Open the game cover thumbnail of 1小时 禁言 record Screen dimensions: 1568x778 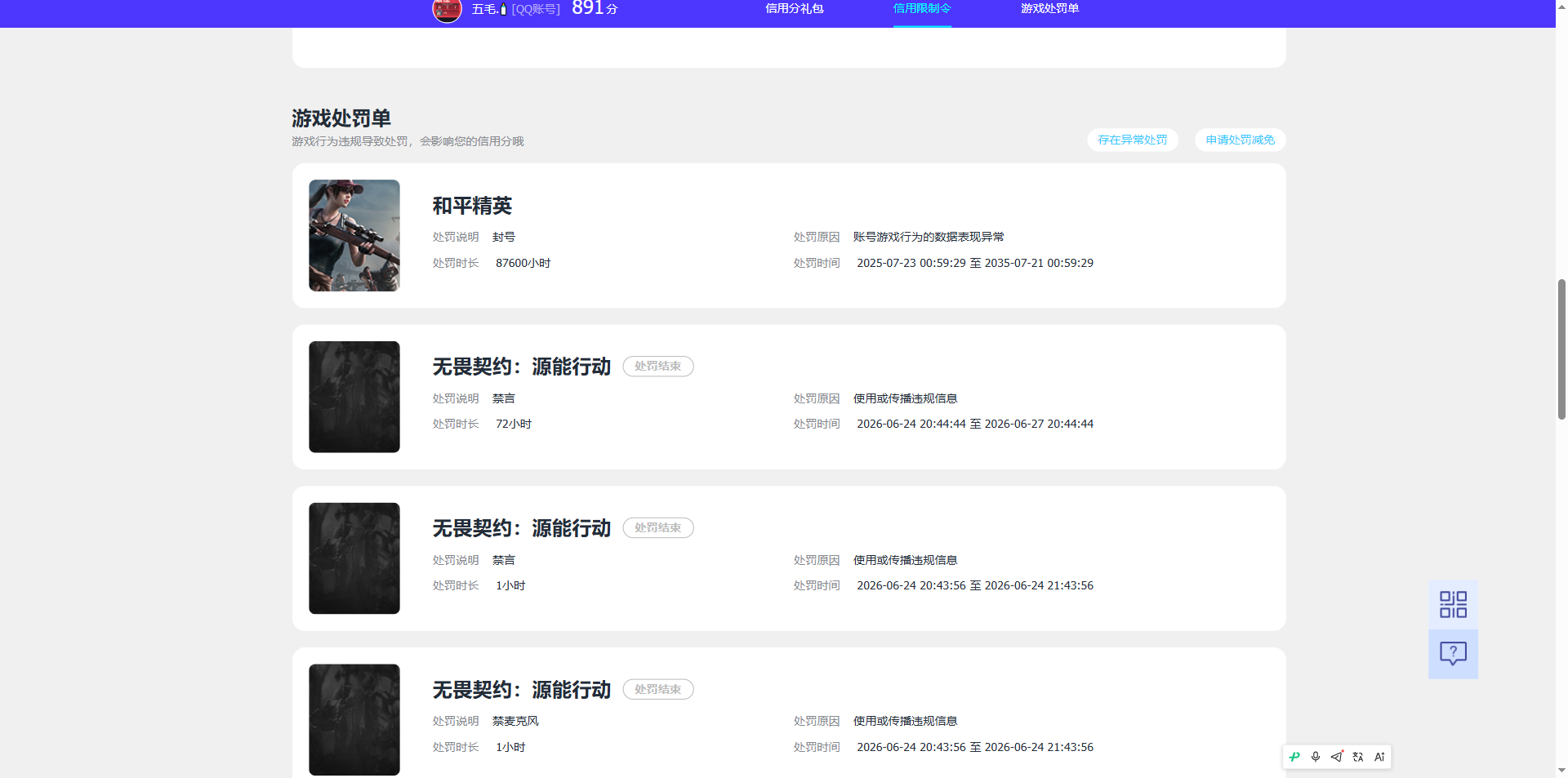point(354,558)
